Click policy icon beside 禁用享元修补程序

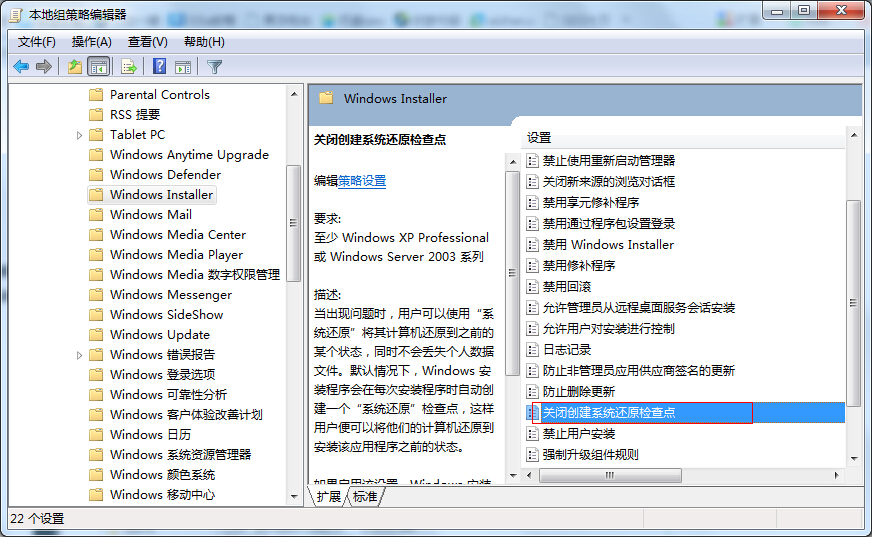(x=532, y=203)
